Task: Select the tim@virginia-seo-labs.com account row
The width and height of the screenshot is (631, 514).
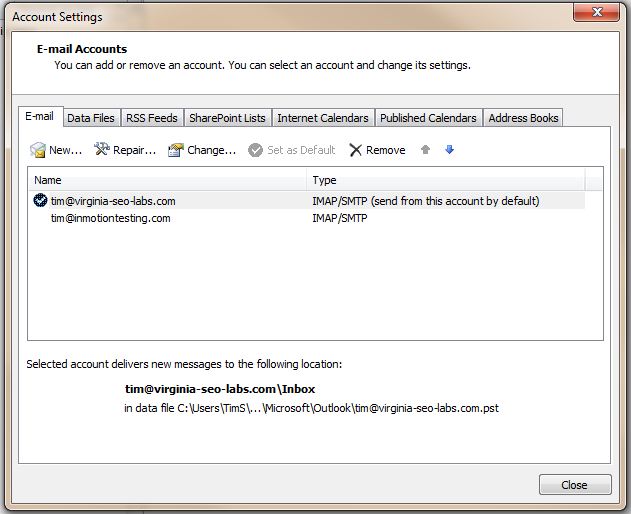Action: click(113, 201)
